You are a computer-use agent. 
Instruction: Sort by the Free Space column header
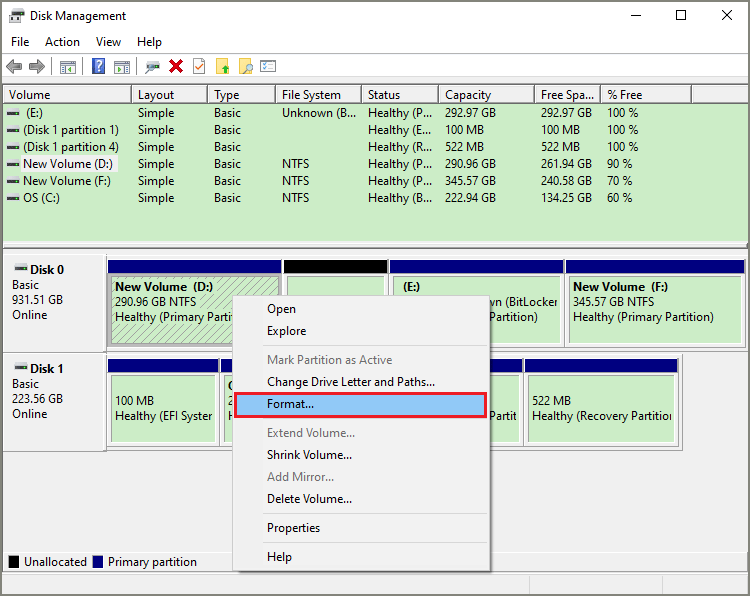click(568, 95)
